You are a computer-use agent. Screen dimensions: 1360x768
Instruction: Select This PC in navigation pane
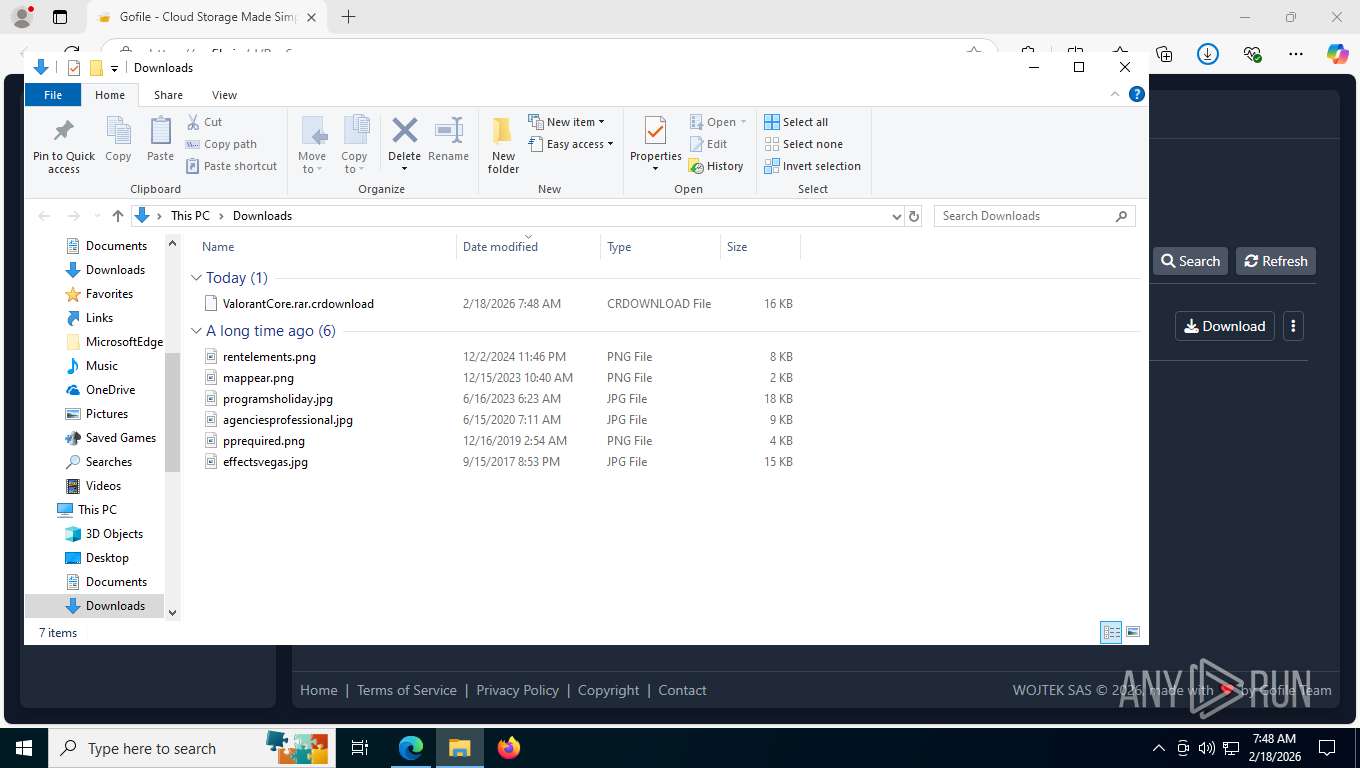coord(97,510)
